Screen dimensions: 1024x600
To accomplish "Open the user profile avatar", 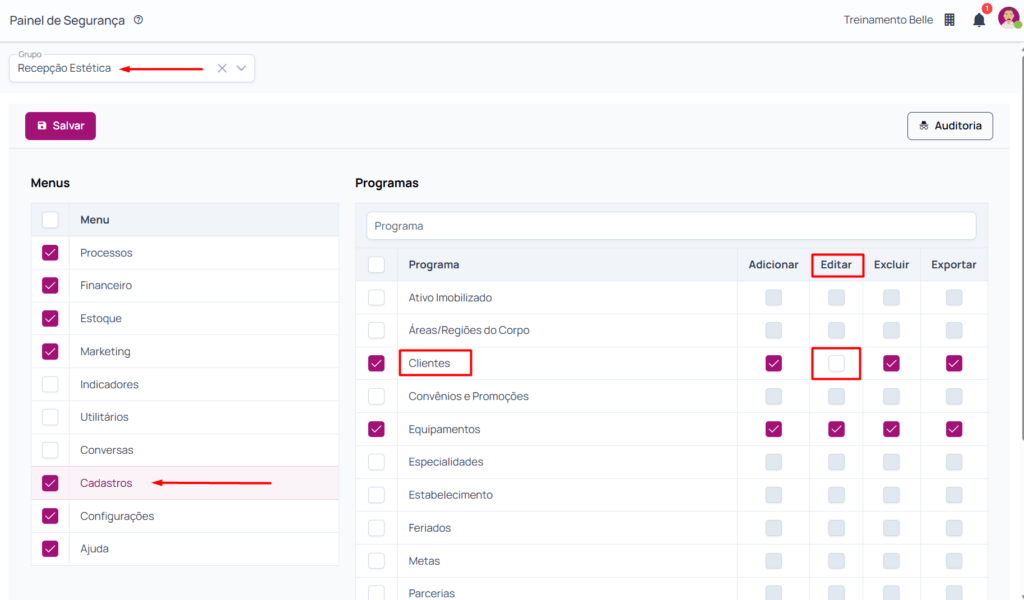I will click(1008, 19).
